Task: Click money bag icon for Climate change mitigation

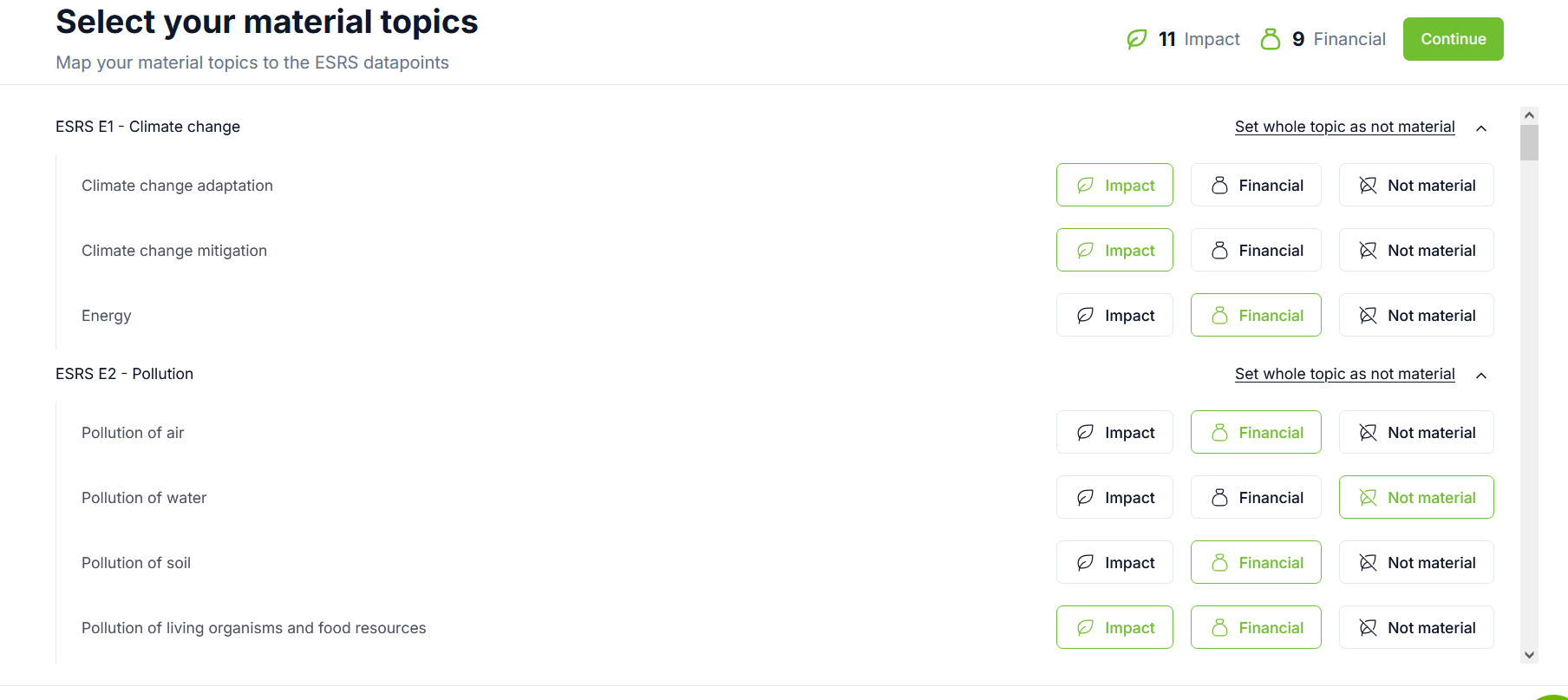Action: pyautogui.click(x=1219, y=251)
